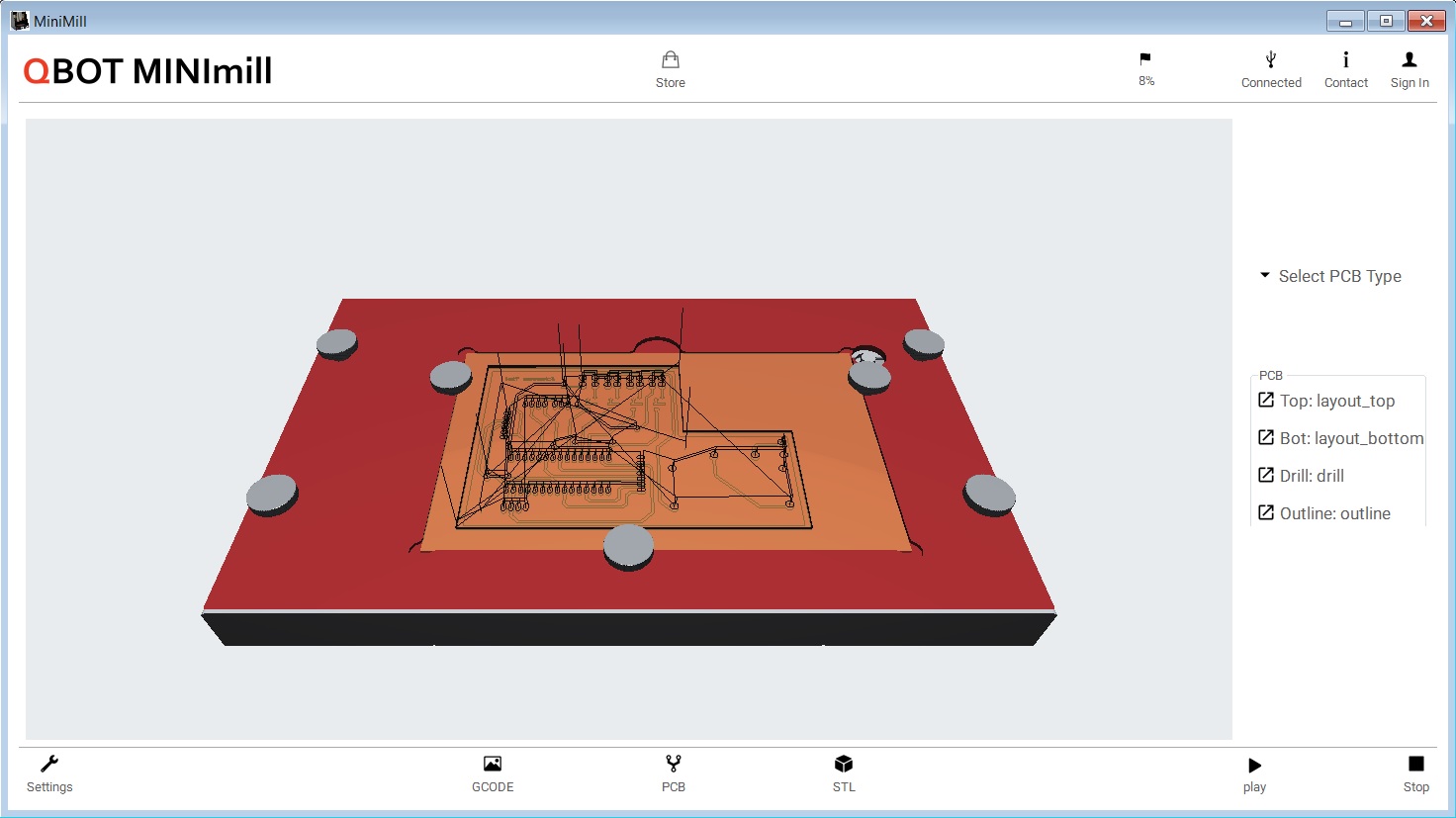Maximize the MiniMill window
The image size is (1456, 818).
tap(1386, 21)
